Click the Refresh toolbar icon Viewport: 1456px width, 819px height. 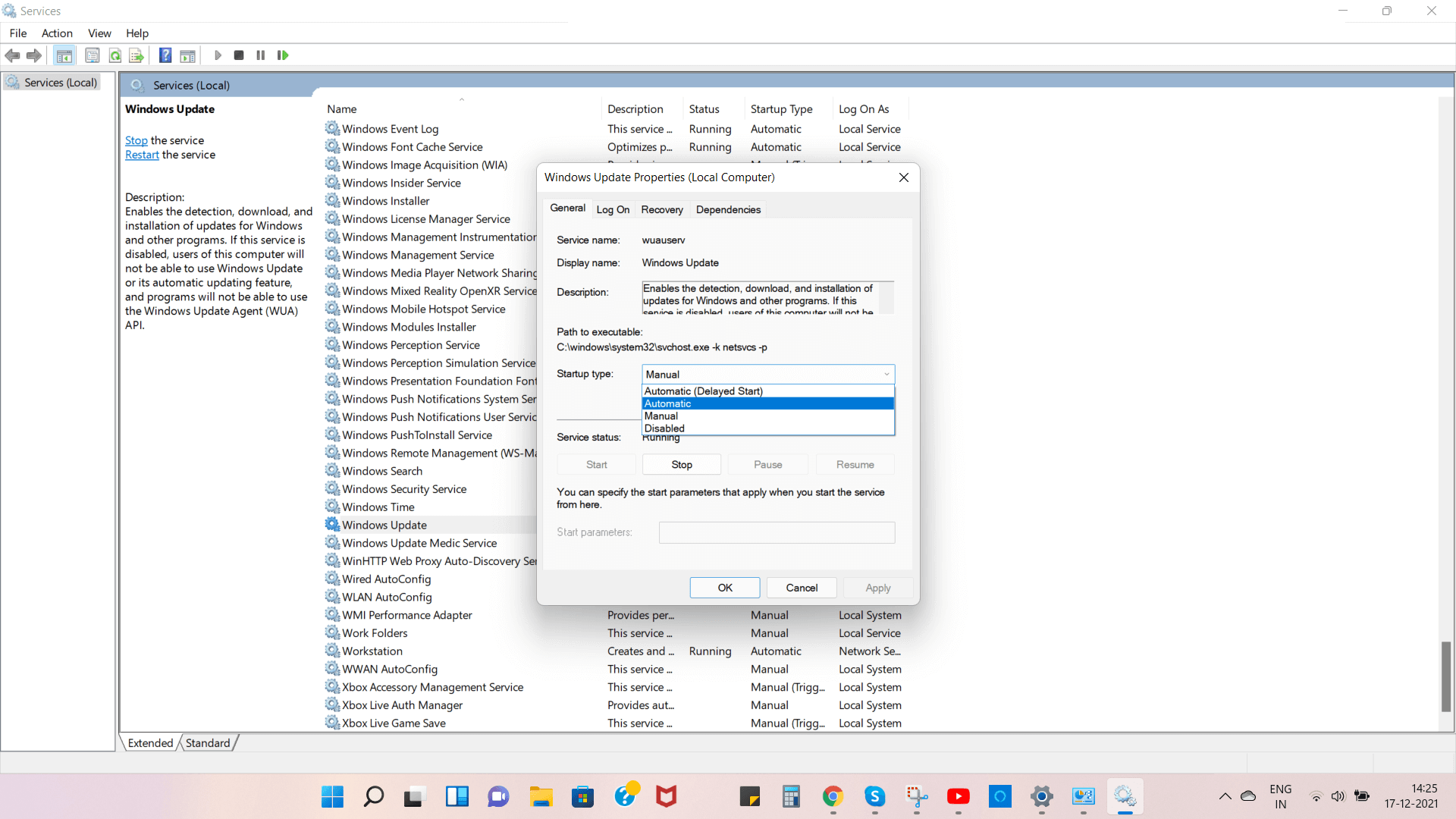(115, 55)
